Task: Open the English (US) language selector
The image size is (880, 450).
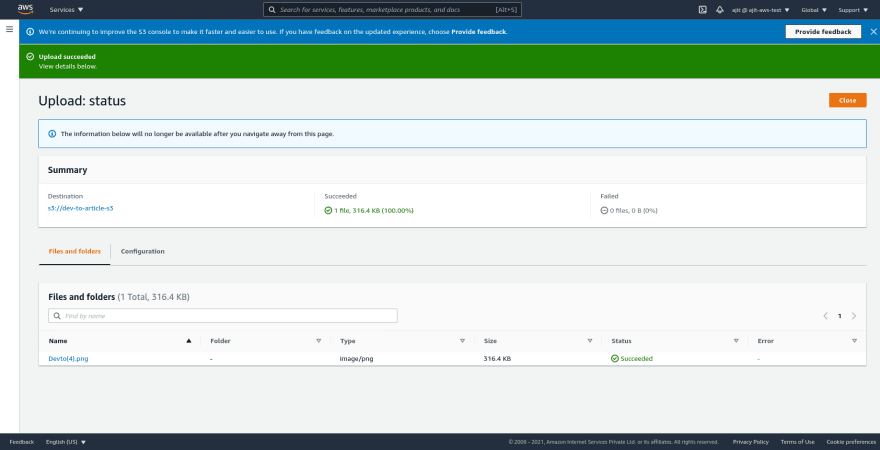Action: pos(66,442)
